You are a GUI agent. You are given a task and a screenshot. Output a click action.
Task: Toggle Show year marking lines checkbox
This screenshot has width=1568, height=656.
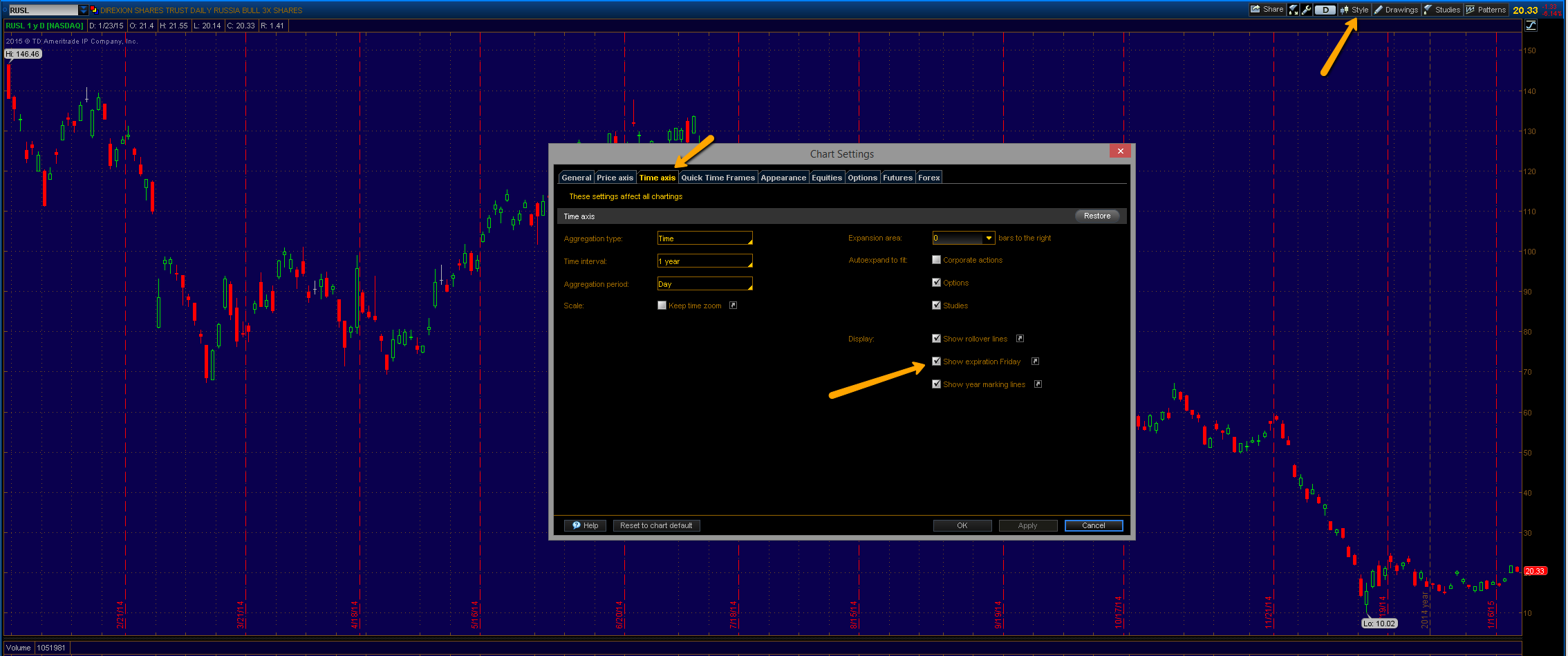point(936,384)
